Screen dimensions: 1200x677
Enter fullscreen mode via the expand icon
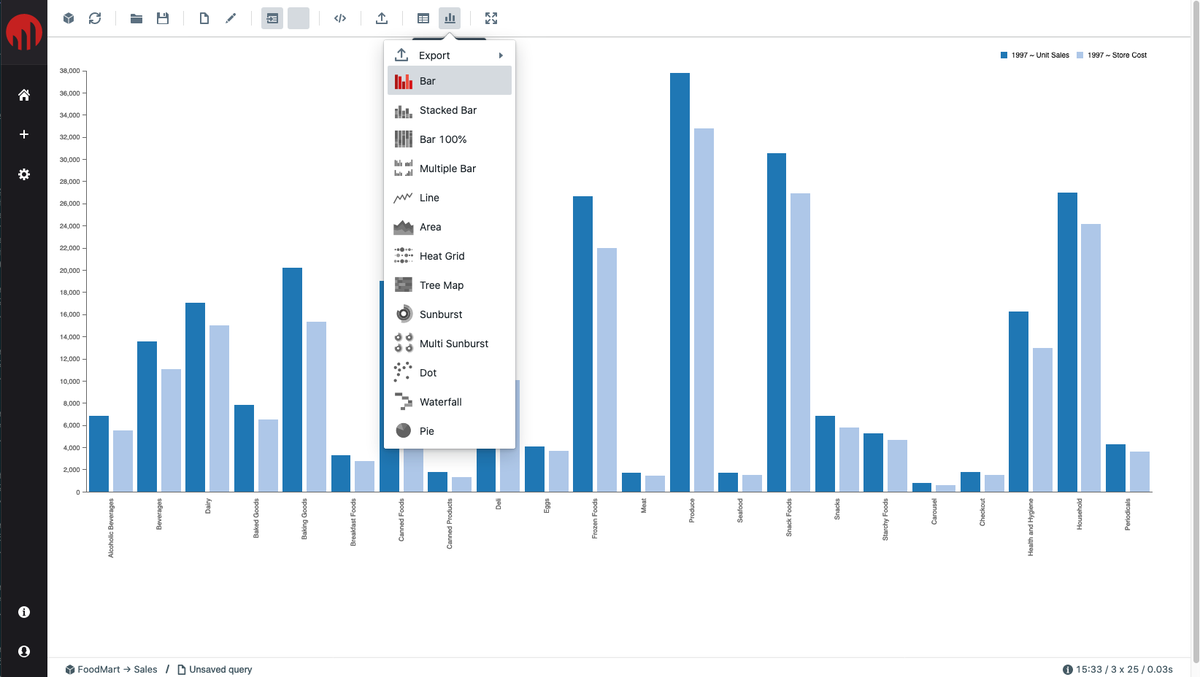coord(489,18)
